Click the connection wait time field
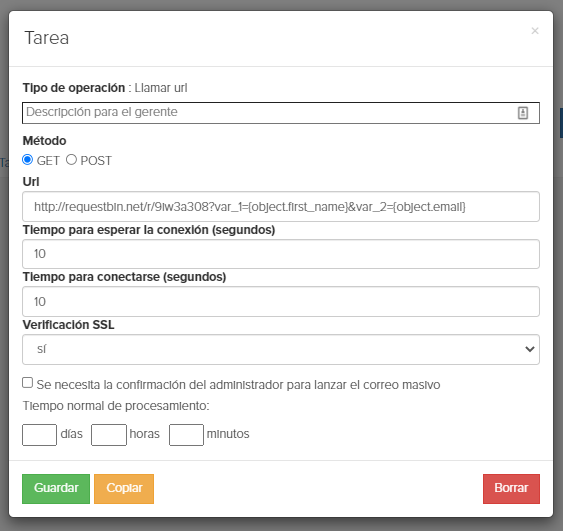Screen dimensions: 563x531 click(281, 254)
